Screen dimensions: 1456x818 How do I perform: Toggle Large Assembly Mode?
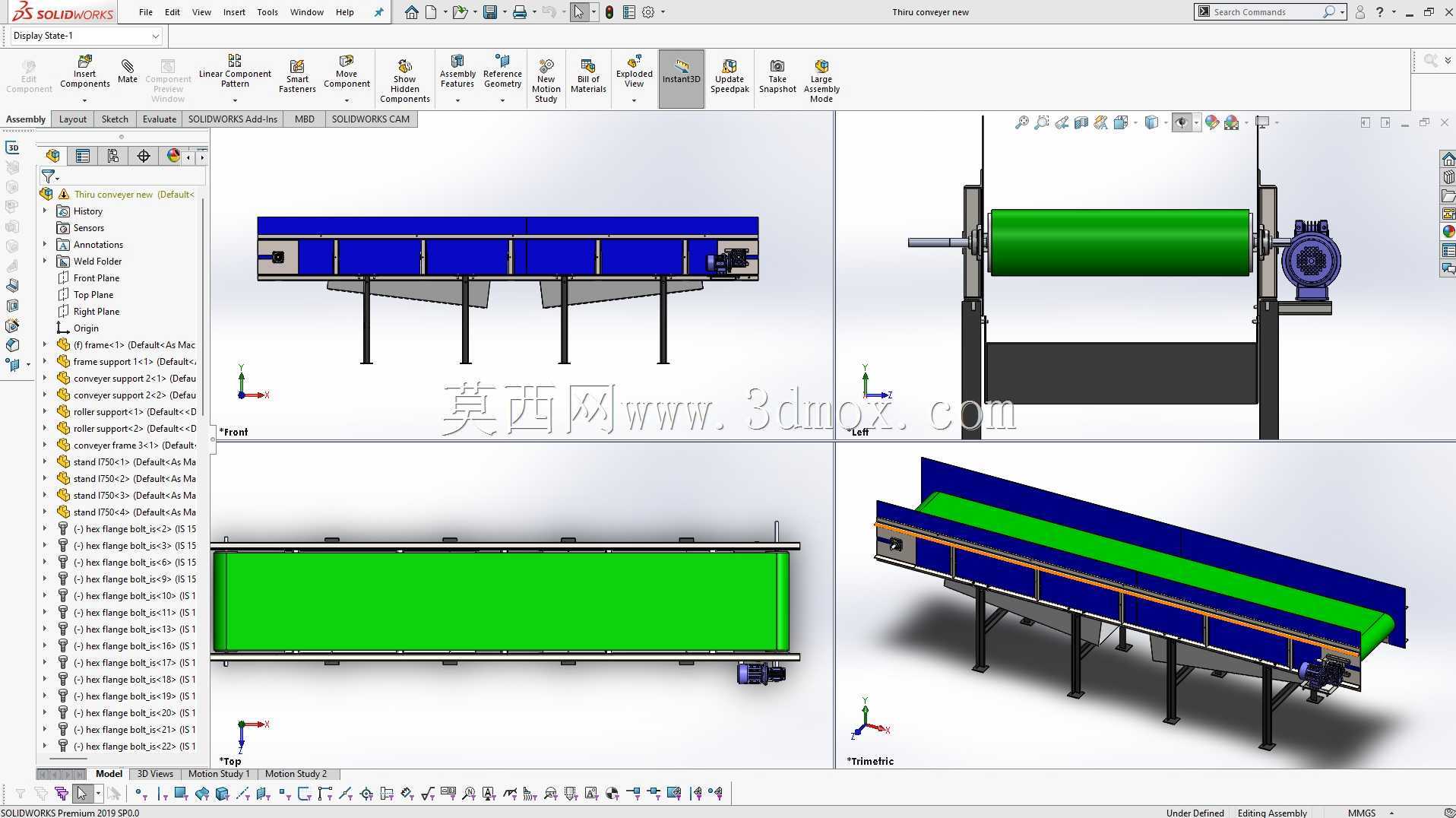tap(821, 81)
